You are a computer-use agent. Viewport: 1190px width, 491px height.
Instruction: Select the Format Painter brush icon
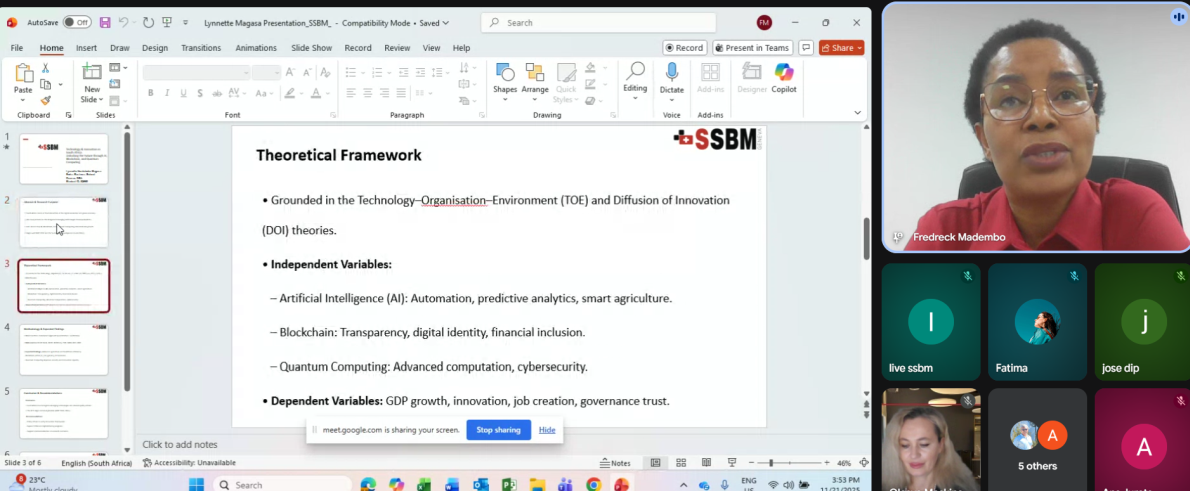pos(46,100)
